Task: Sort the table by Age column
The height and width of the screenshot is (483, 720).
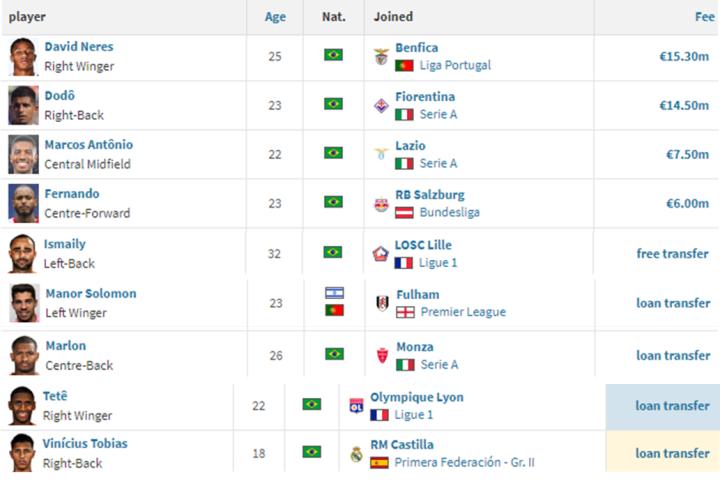Action: (275, 17)
